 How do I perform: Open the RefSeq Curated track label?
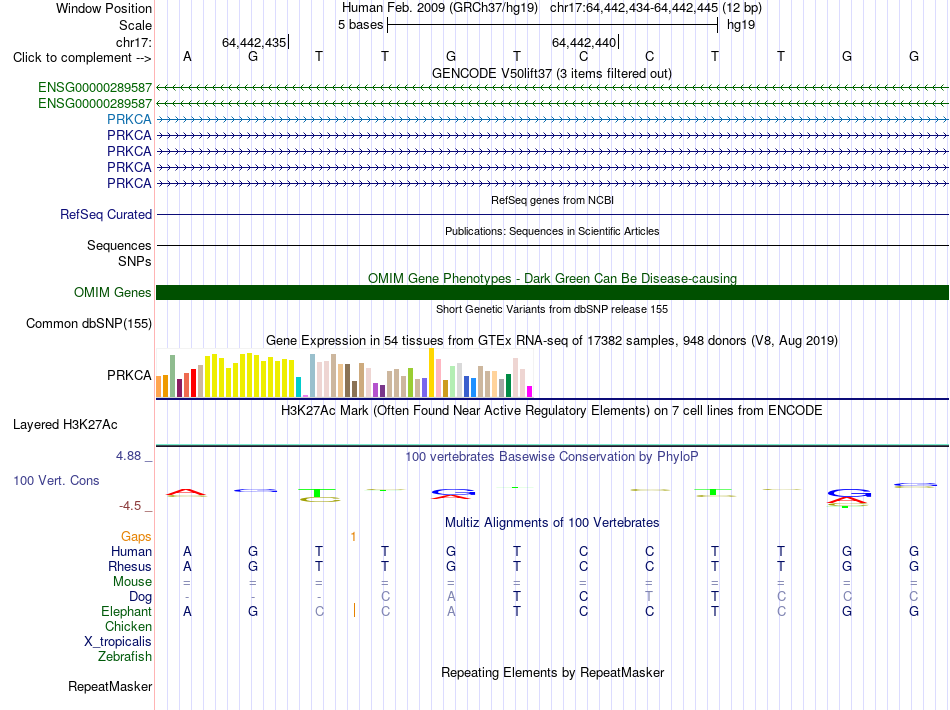pos(106,214)
